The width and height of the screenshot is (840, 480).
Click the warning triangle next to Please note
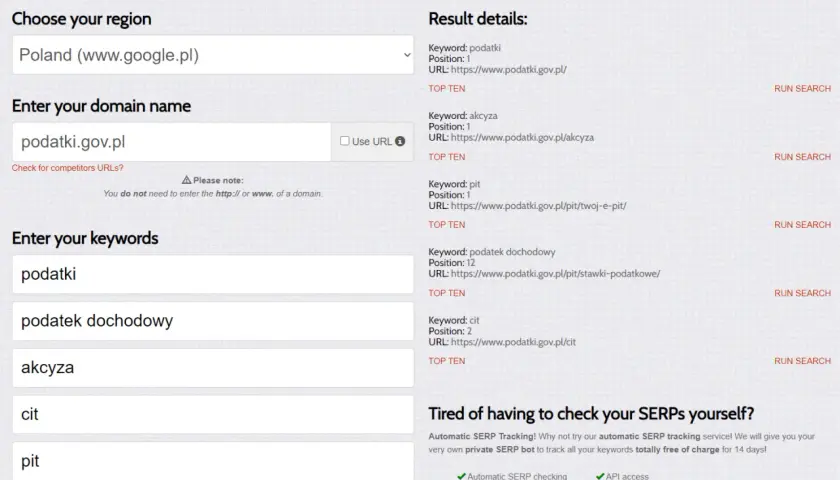point(186,180)
